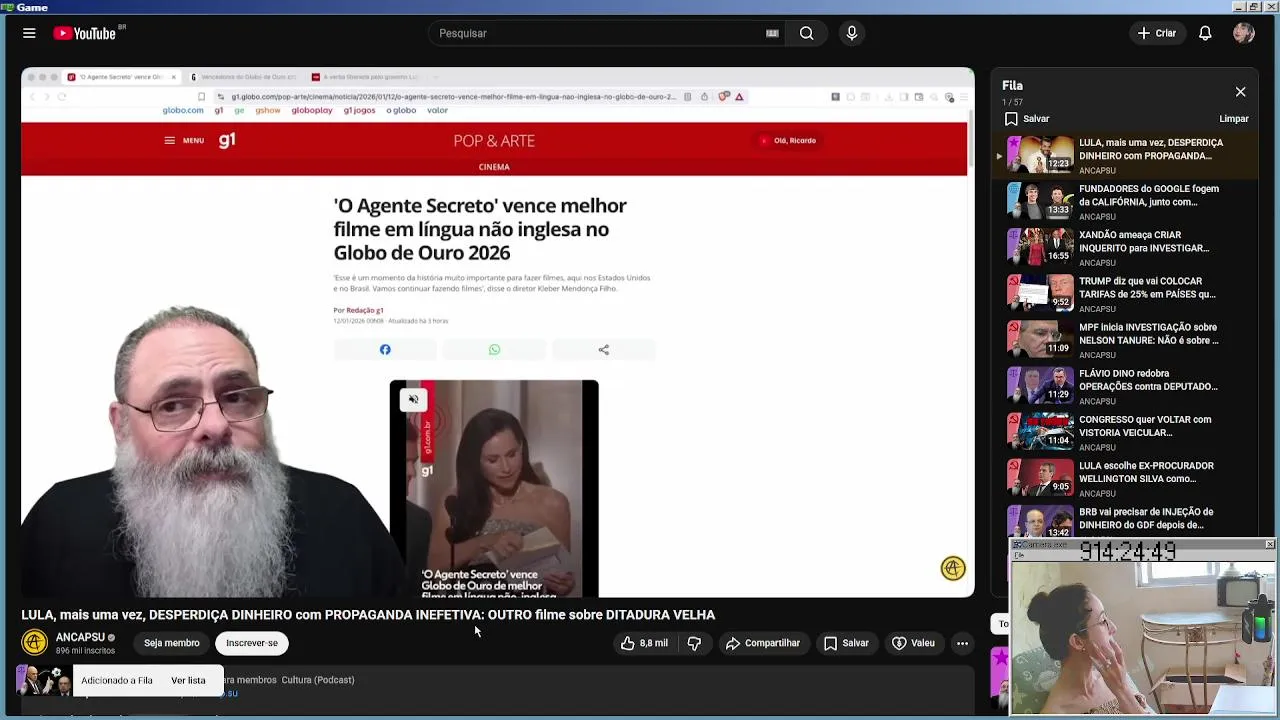
Task: Click the CINEMA section label
Action: pyautogui.click(x=494, y=167)
